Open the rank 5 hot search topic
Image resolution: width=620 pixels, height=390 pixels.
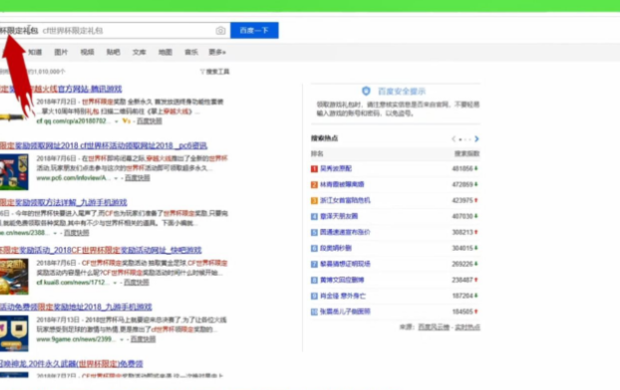345,232
